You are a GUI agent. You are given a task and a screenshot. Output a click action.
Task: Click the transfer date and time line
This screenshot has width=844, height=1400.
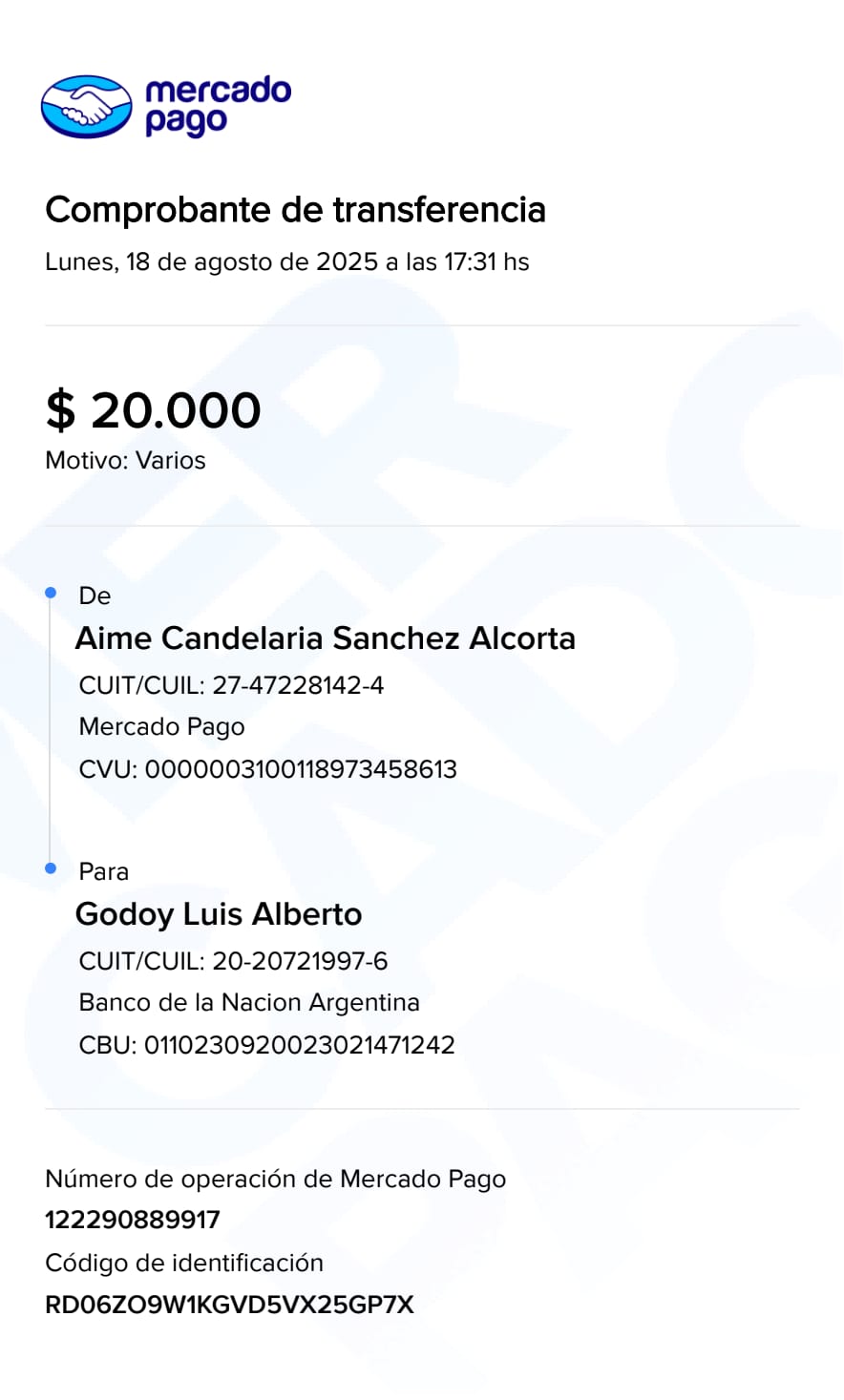(286, 262)
